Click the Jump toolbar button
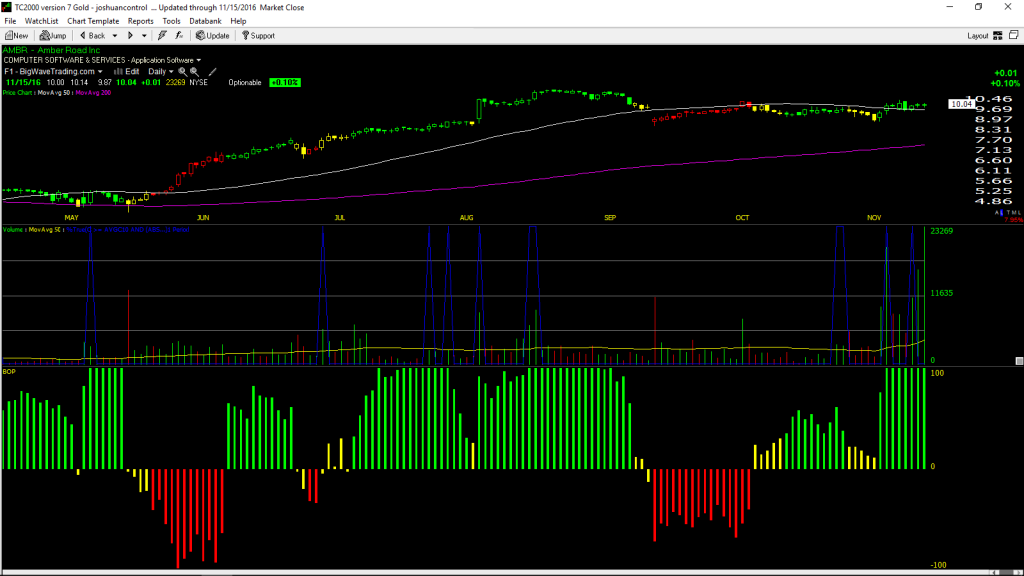The width and height of the screenshot is (1024, 576). (53, 36)
